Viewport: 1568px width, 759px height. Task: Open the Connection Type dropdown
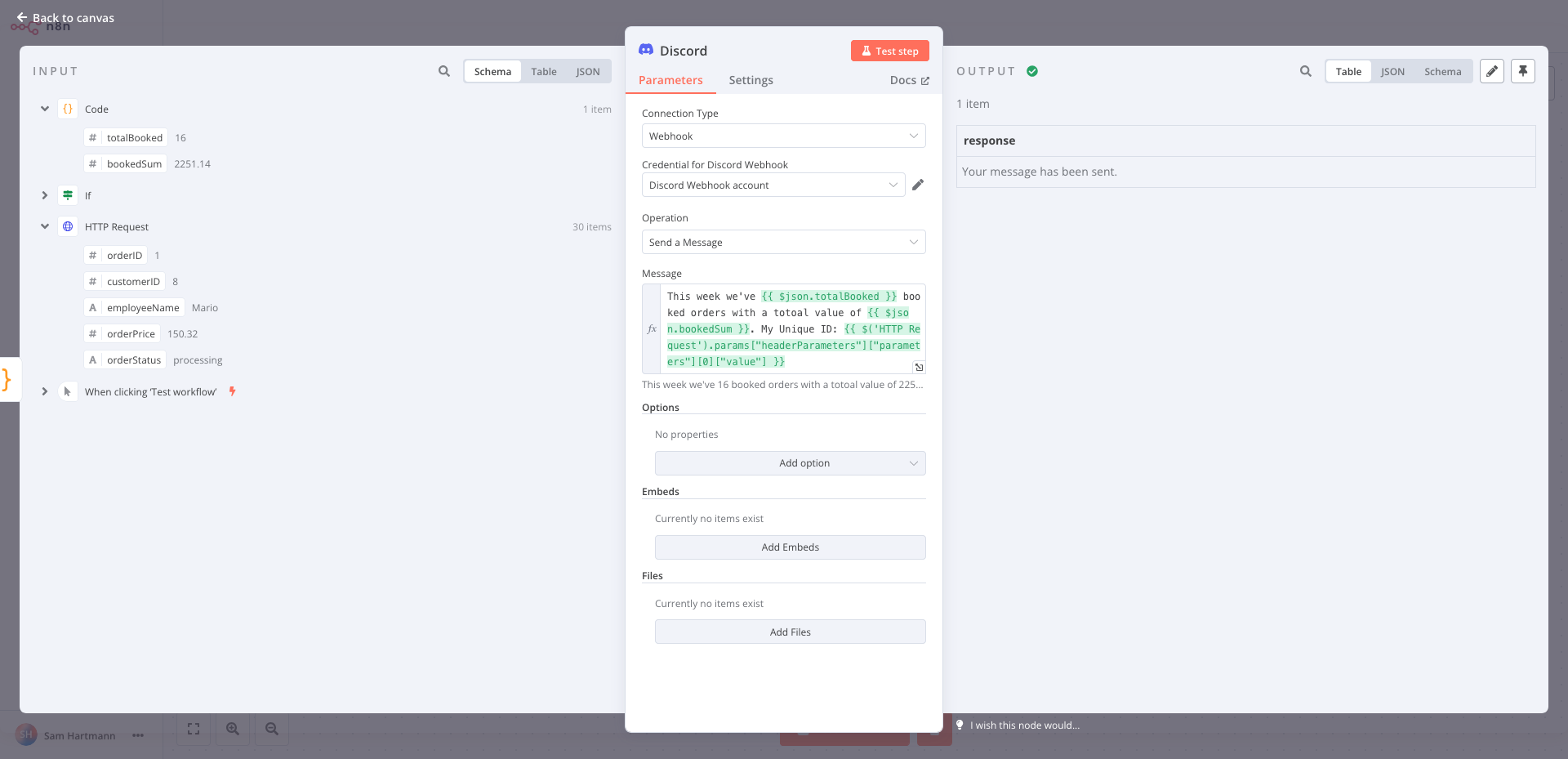783,136
